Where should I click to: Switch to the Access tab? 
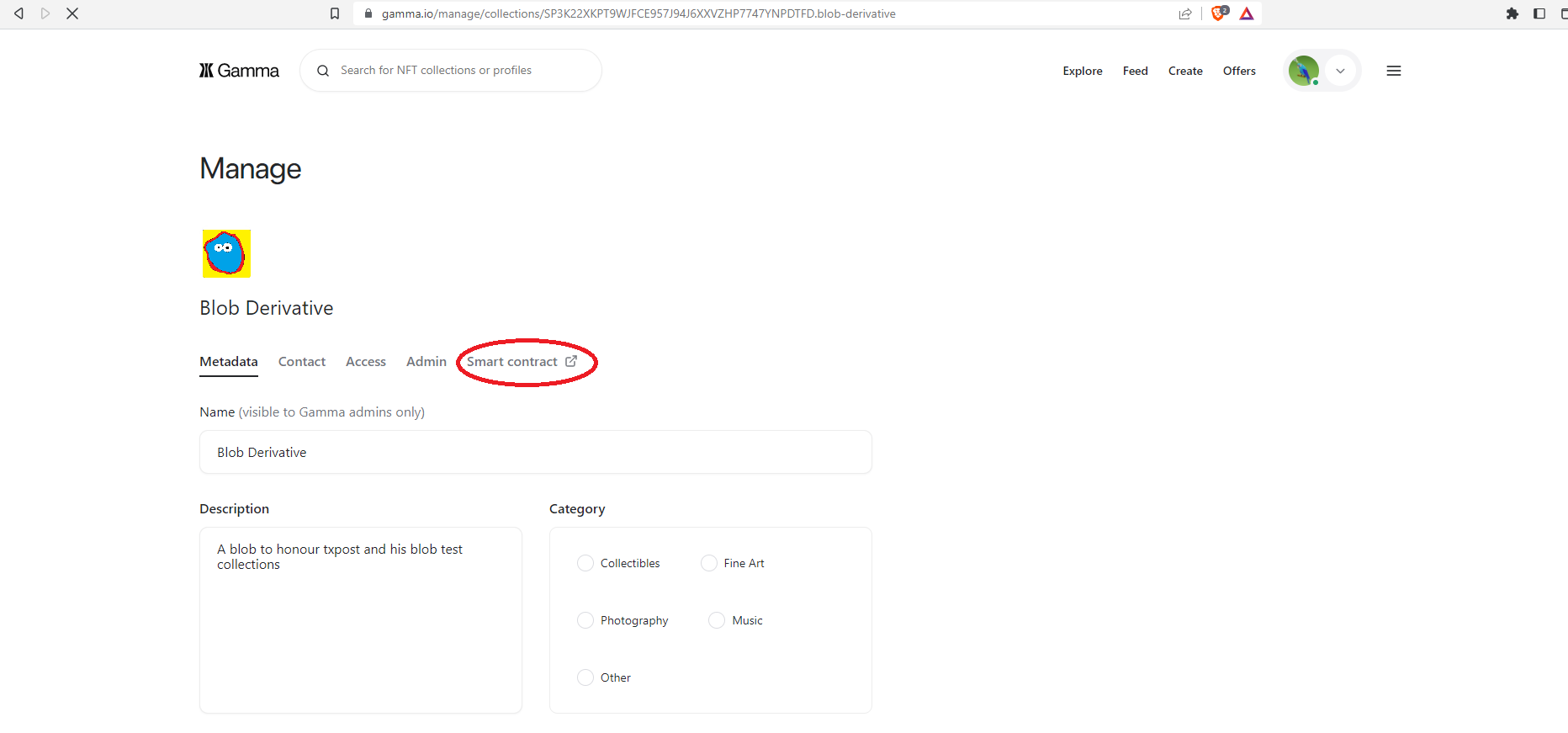[366, 362]
